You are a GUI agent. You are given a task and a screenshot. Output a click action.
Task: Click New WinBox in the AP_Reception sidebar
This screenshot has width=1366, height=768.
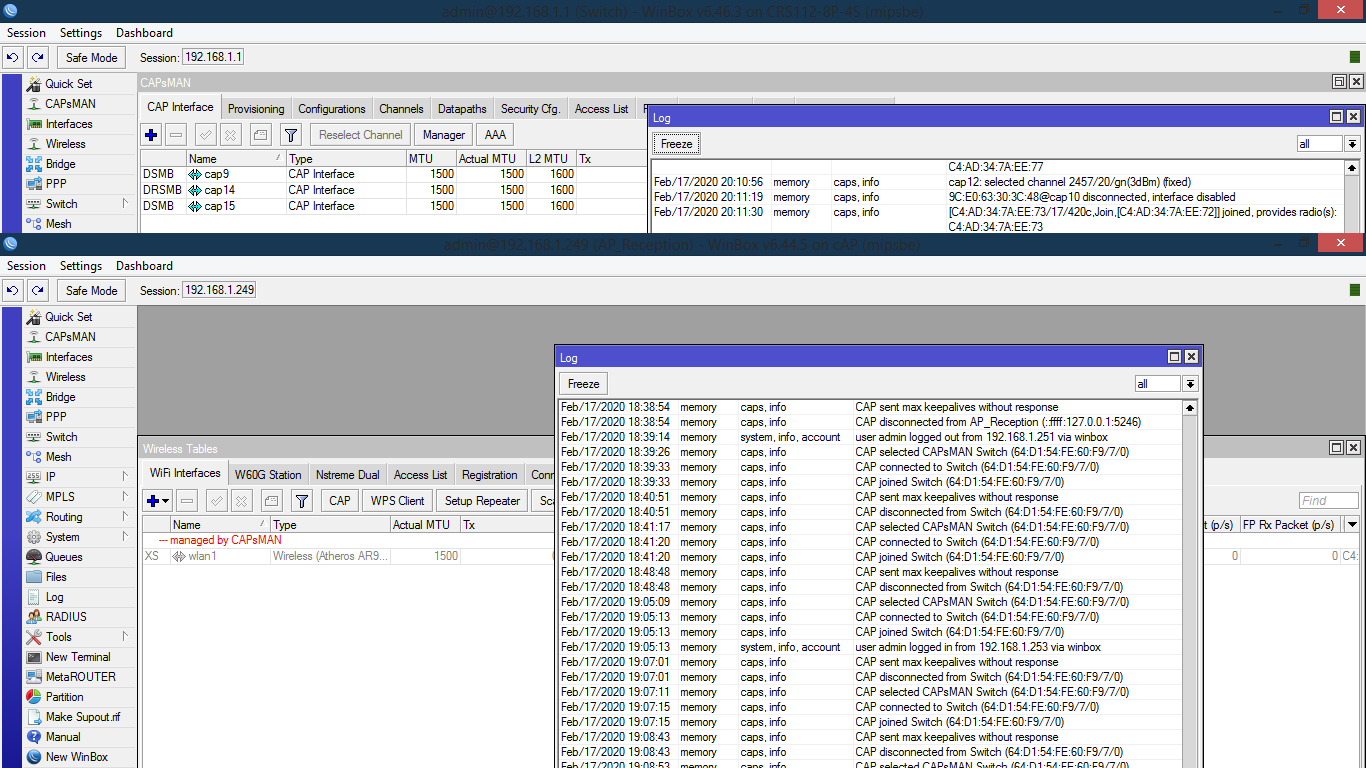[76, 757]
